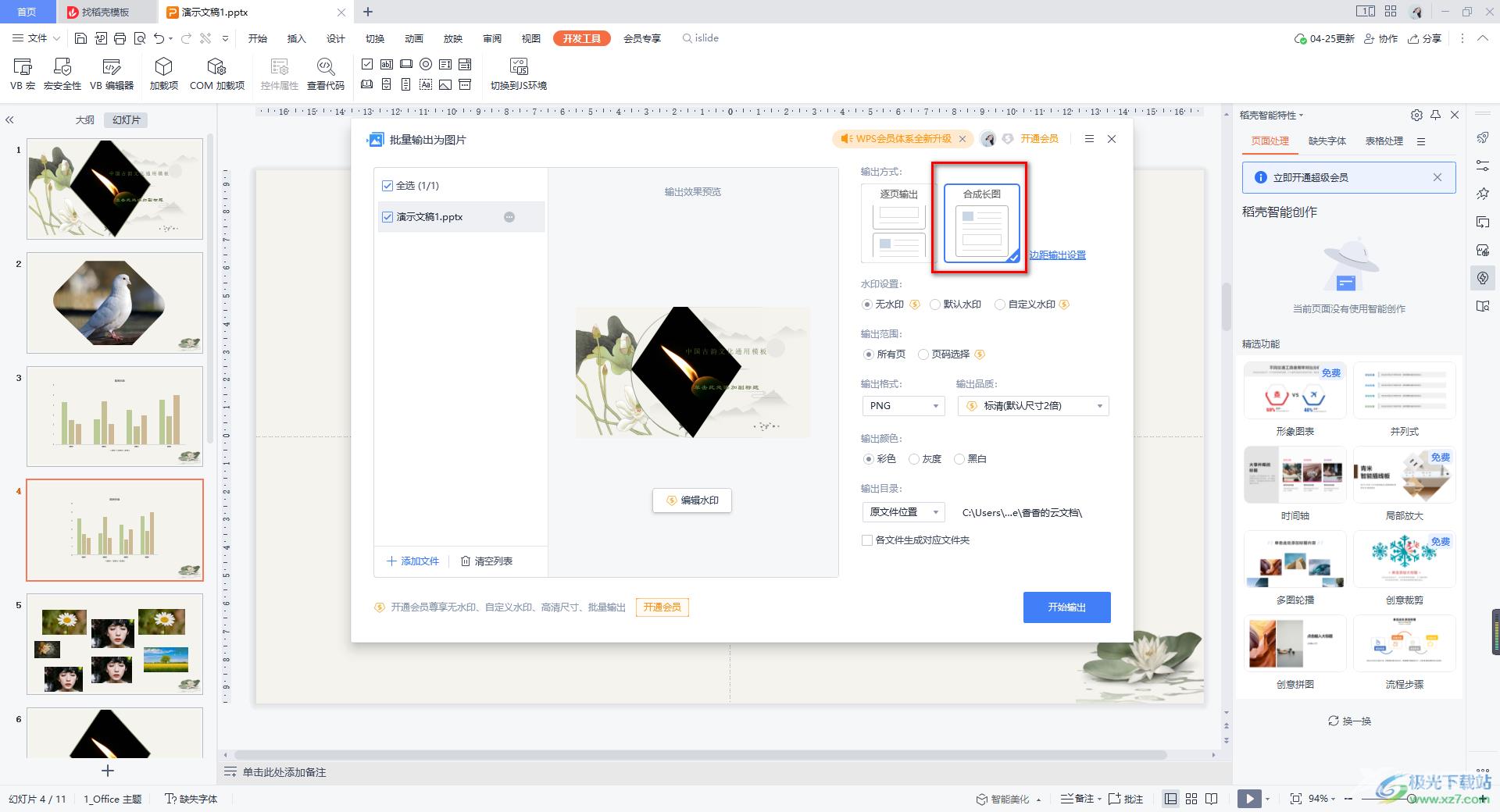
Task: Switch to reading view icon in status bar
Action: [x=1212, y=799]
